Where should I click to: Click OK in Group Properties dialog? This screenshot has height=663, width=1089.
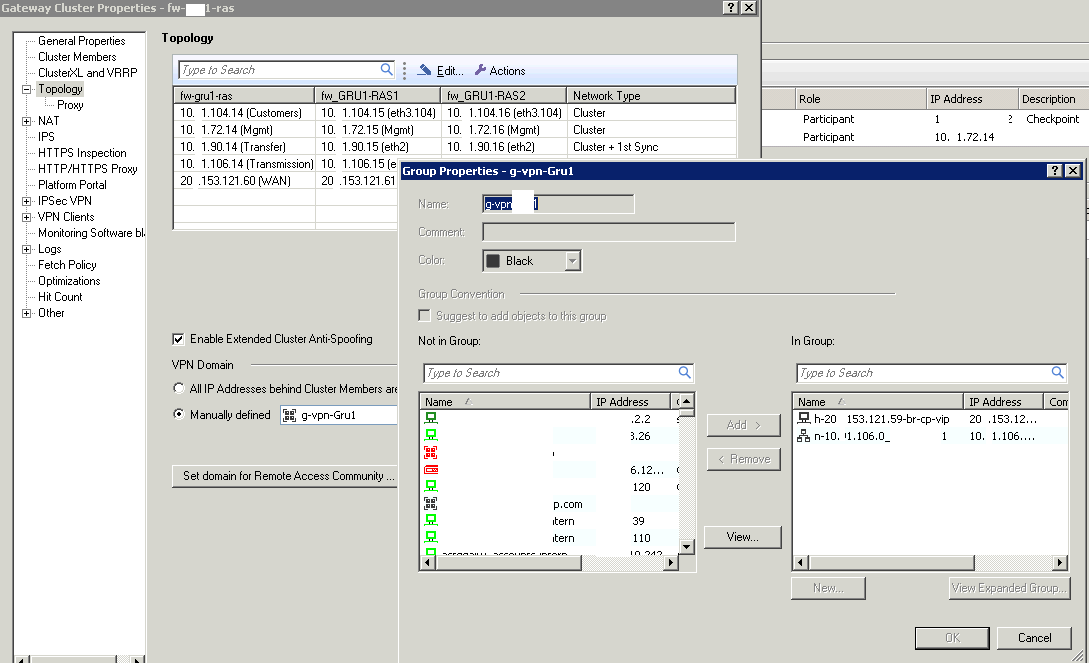coord(952,638)
